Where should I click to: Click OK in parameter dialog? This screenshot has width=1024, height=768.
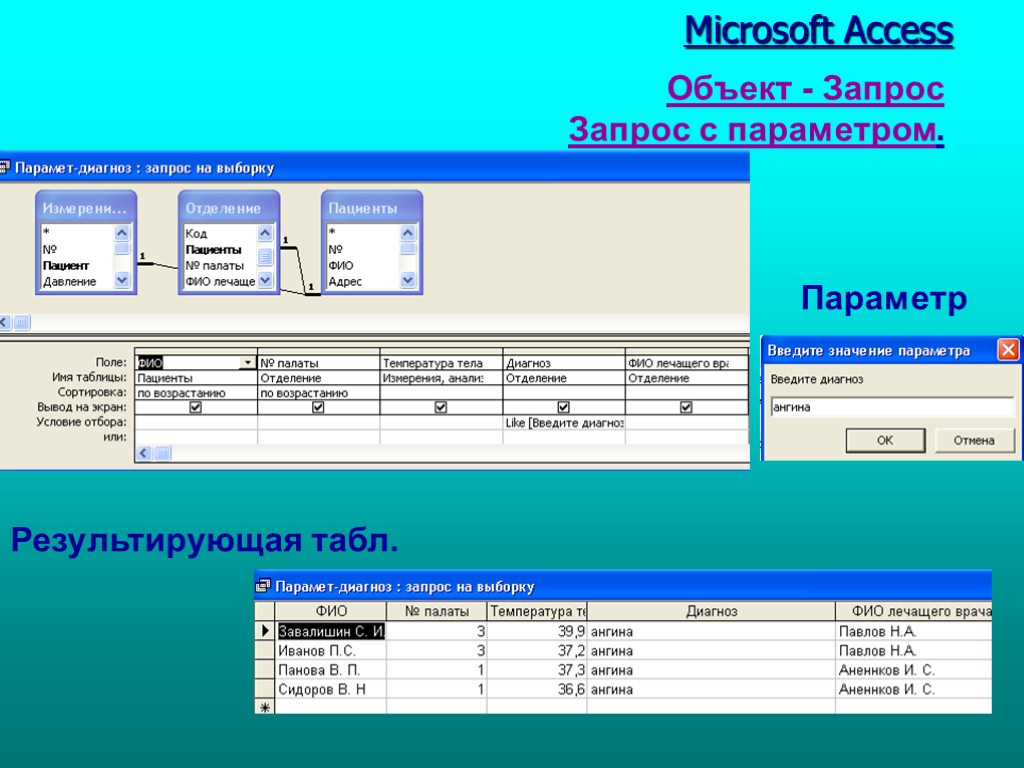point(885,440)
